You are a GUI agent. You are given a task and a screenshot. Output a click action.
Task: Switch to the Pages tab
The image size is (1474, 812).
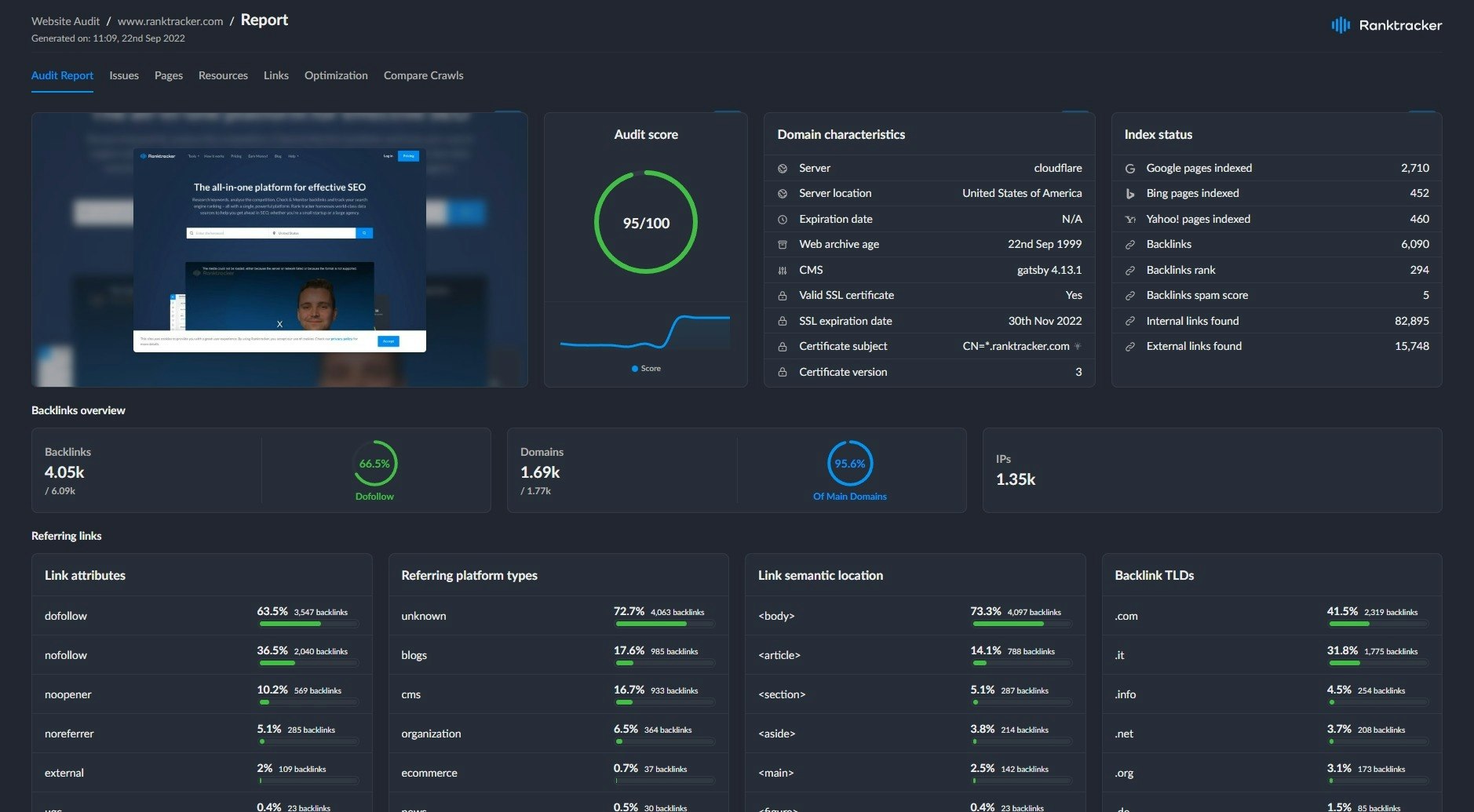point(169,75)
